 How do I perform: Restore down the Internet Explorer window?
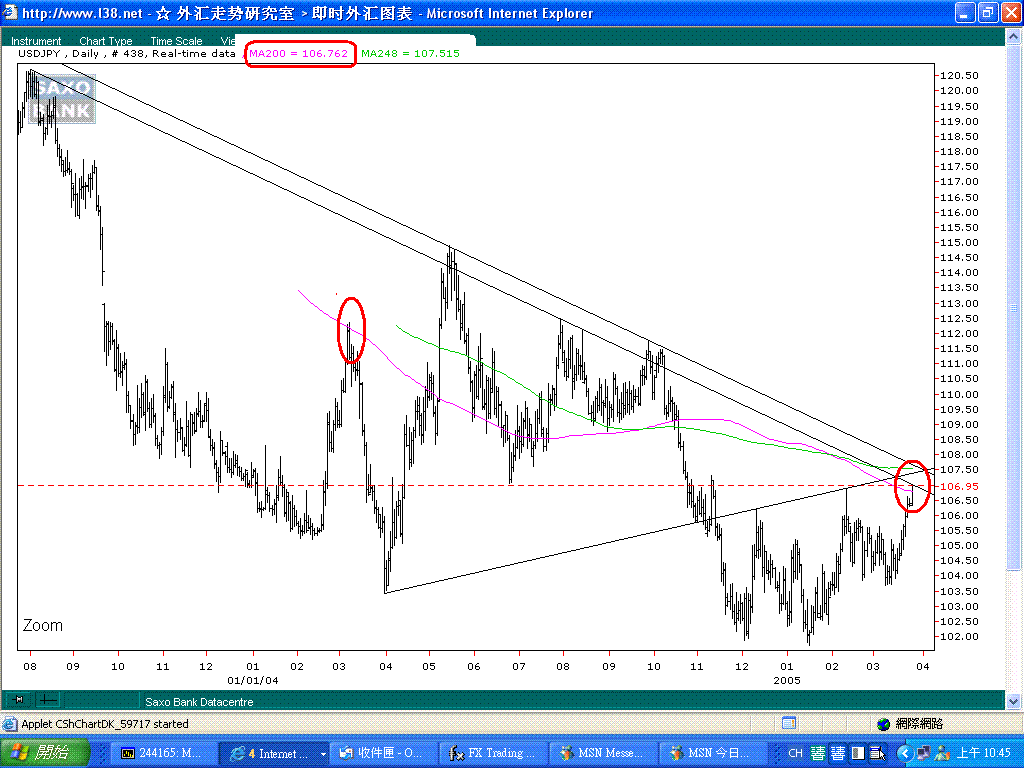(x=987, y=12)
